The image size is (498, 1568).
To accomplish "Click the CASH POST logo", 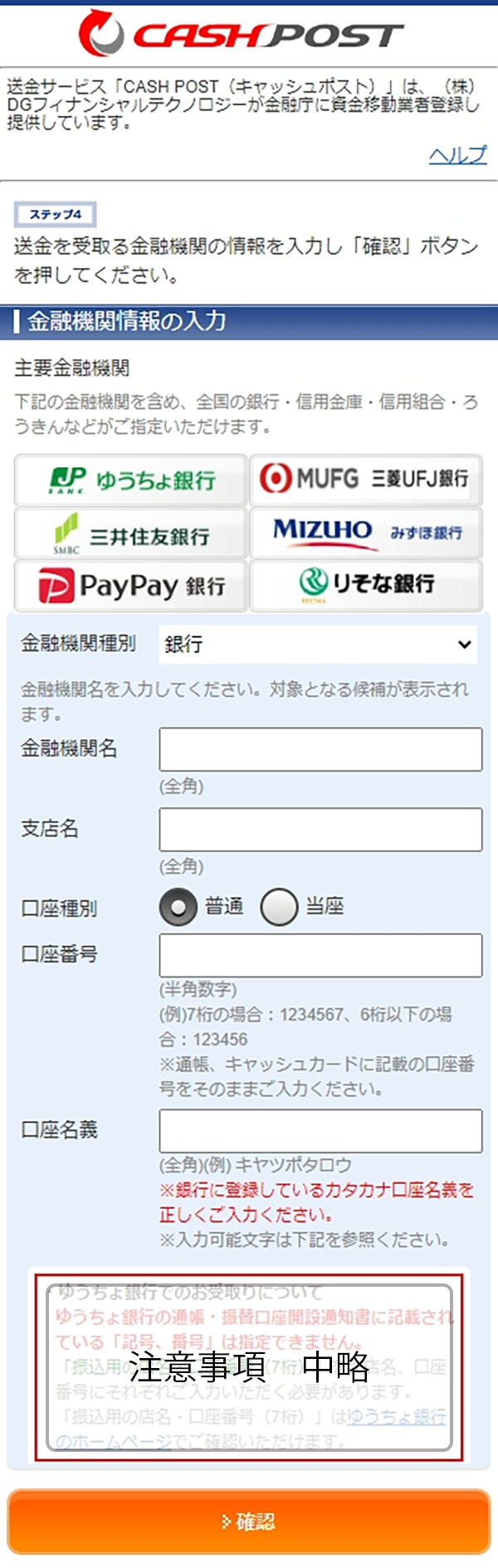I will 242,33.
